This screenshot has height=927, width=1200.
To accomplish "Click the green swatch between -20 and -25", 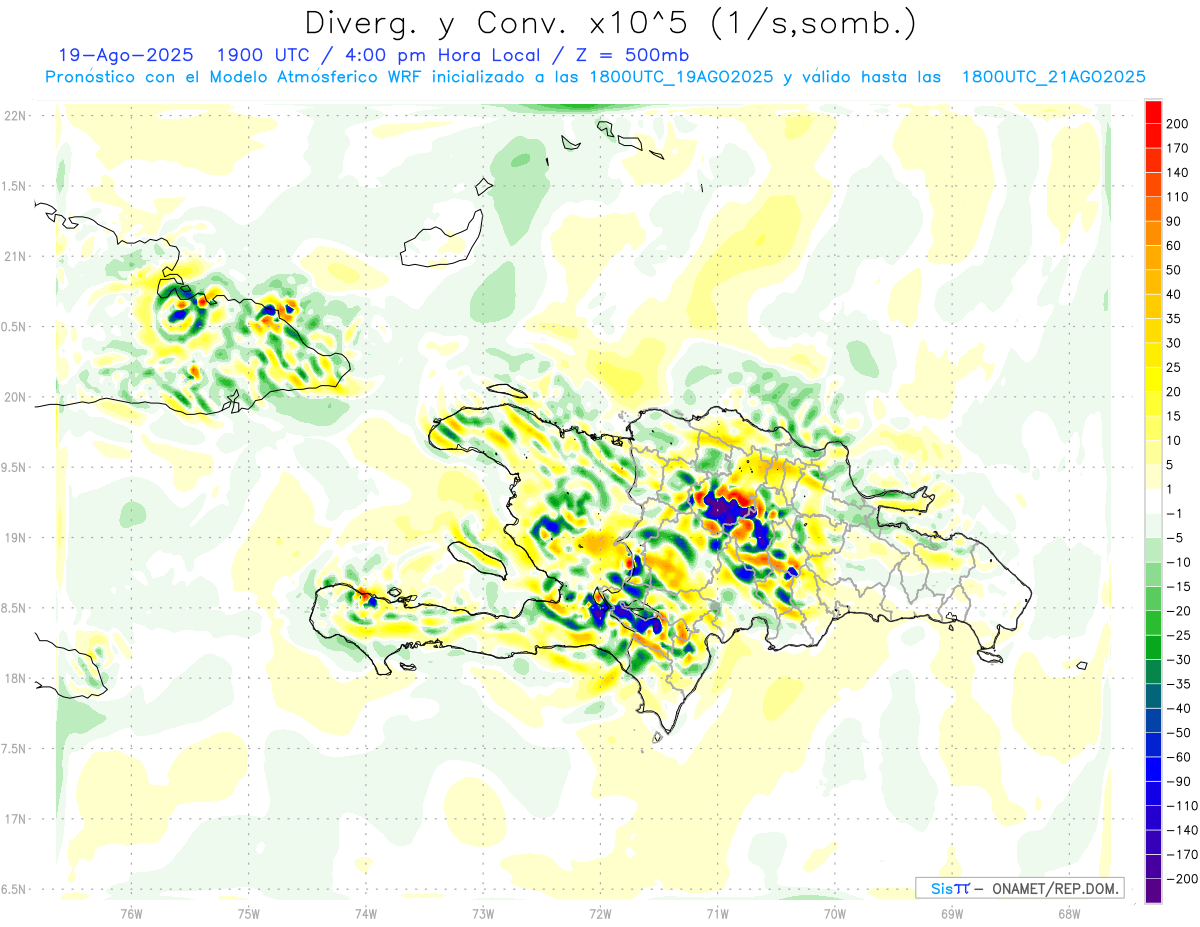I will (1153, 623).
